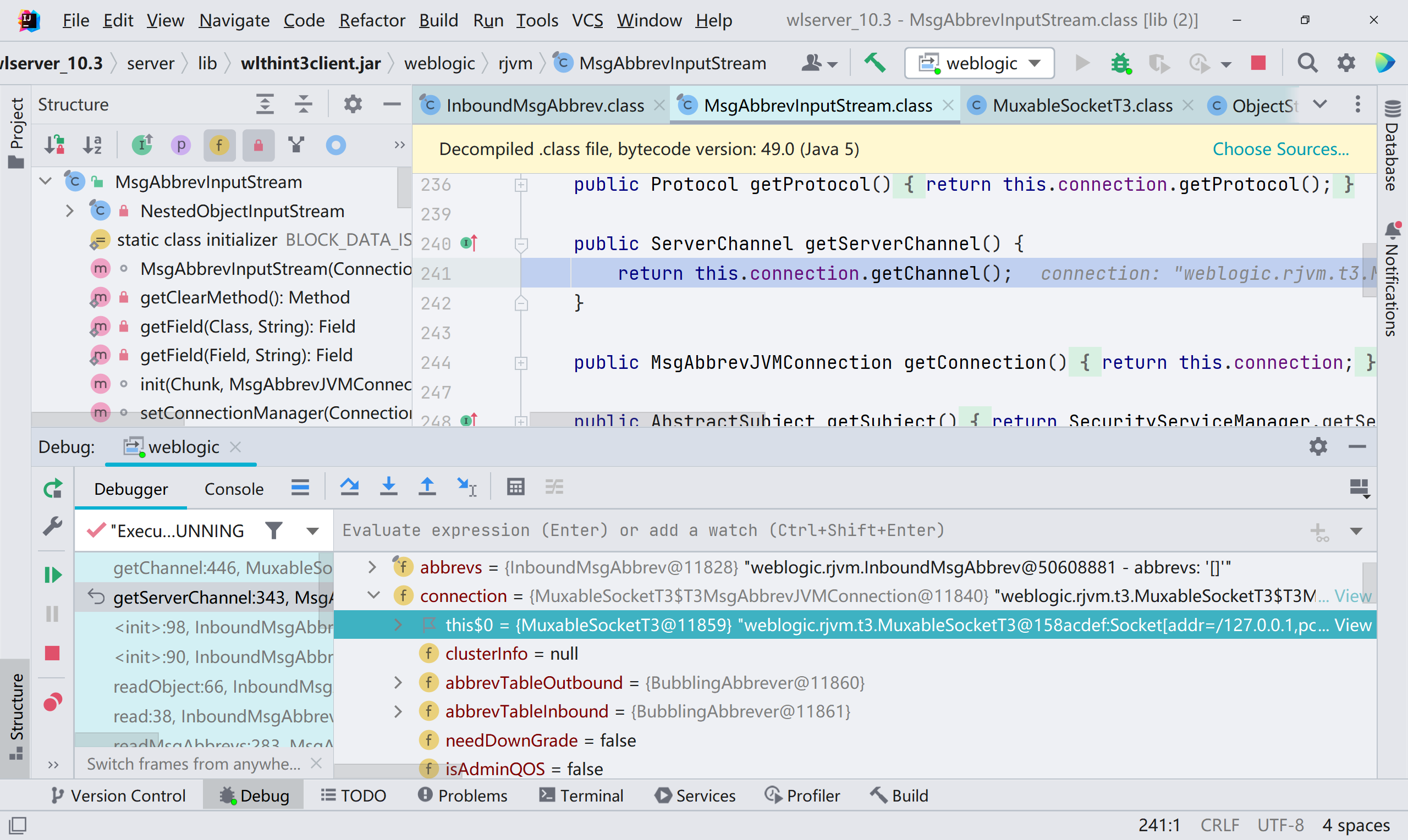Viewport: 1408px width, 840px height.
Task: Click the Resume Program icon
Action: pyautogui.click(x=53, y=575)
